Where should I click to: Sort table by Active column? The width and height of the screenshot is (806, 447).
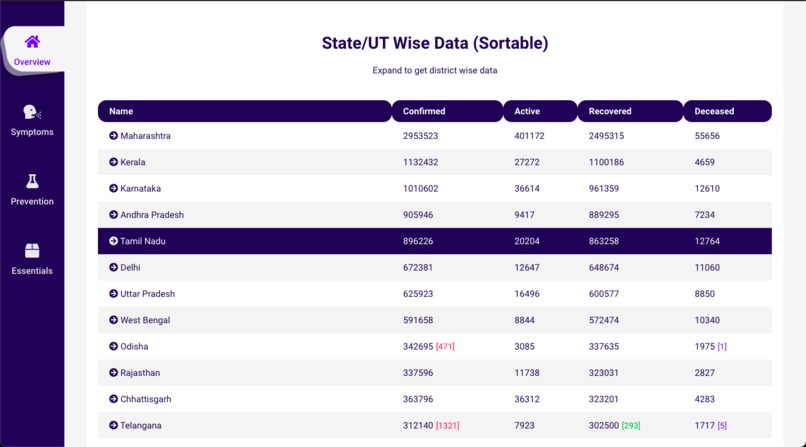[x=540, y=111]
